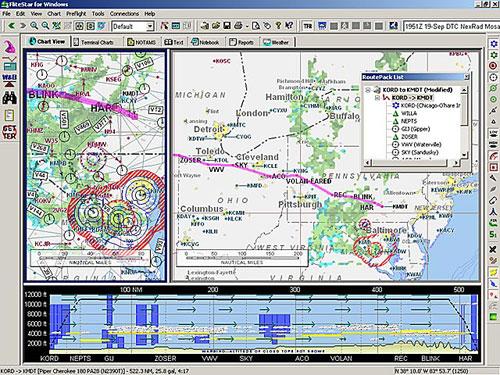Screen dimensions: 500x375
Task: Click the GET TER sidebar icon
Action: coord(9,132)
